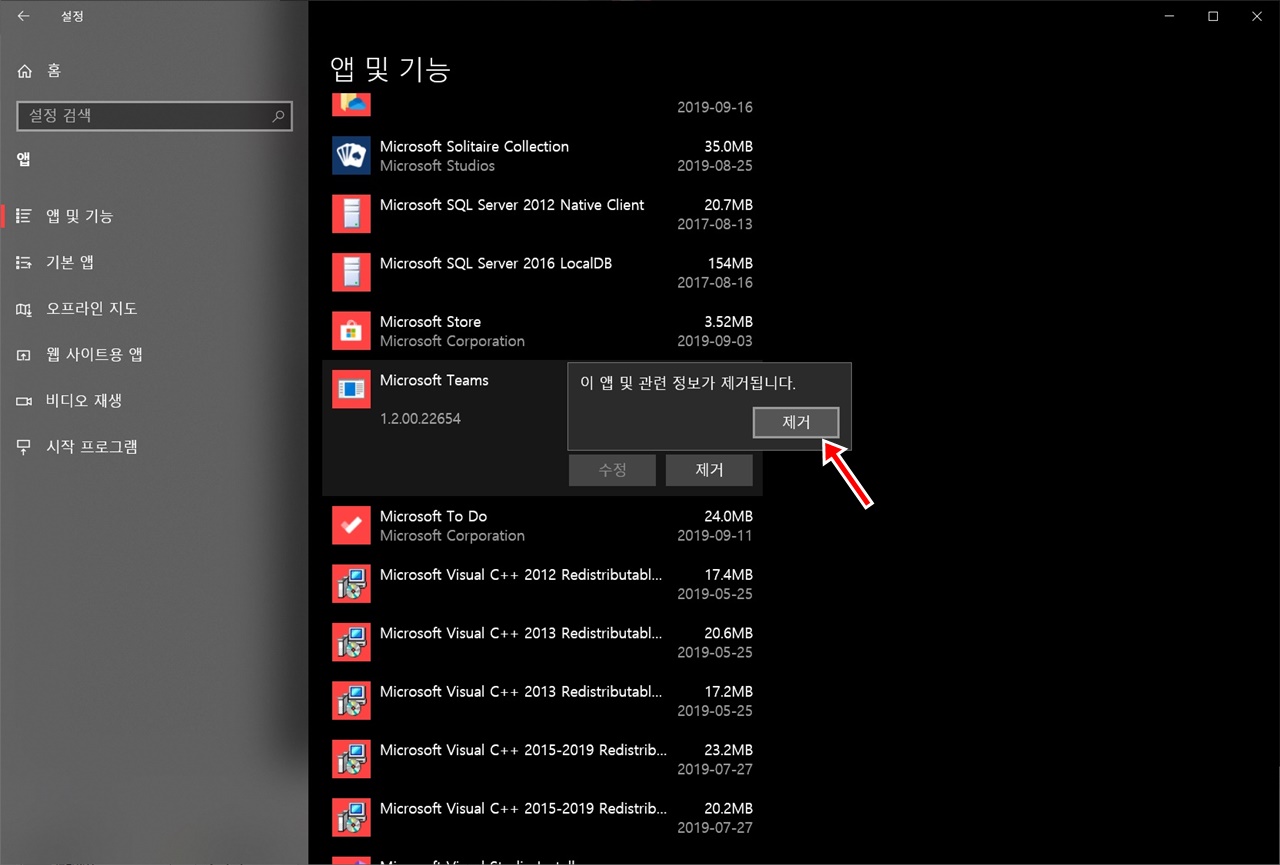Click the 35.0MB size value

tap(728, 146)
